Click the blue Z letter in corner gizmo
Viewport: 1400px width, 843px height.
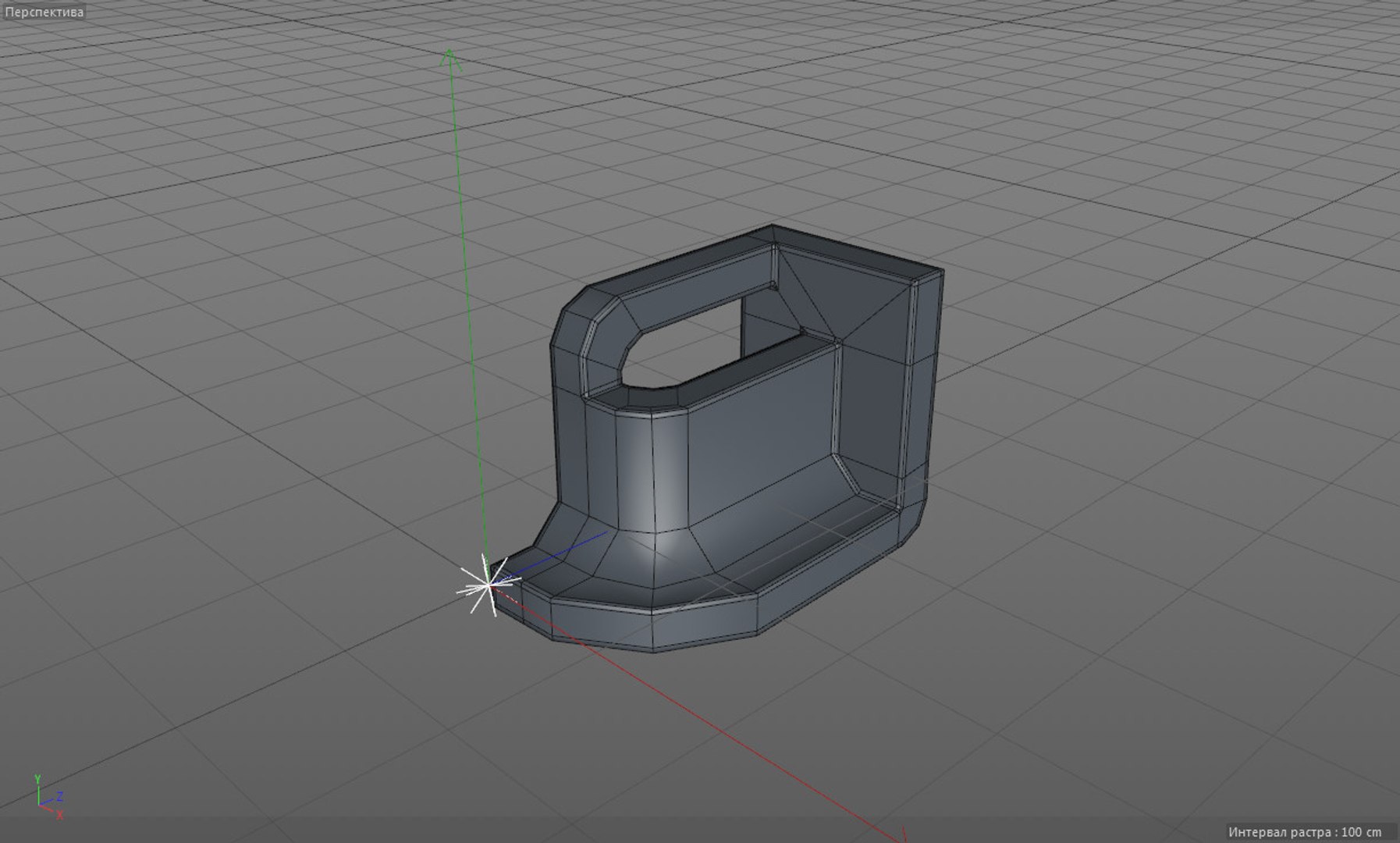(x=59, y=797)
